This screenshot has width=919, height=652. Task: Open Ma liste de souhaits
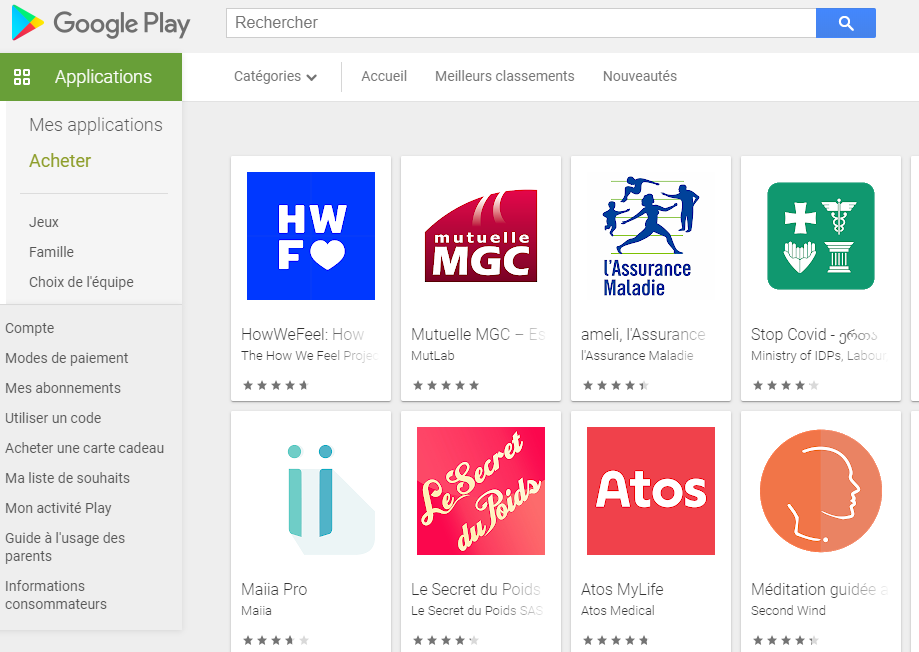pyautogui.click(x=67, y=478)
